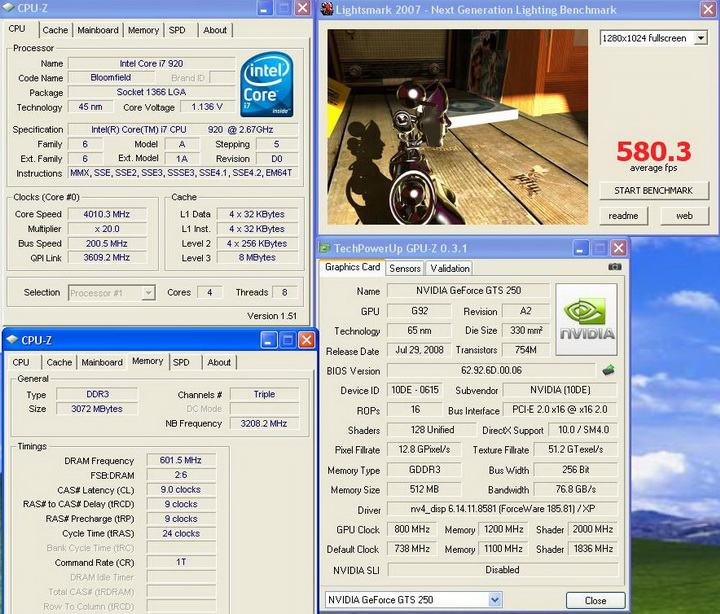Image resolution: width=720 pixels, height=614 pixels.
Task: Open the Validation tab in GPU-Z
Action: click(450, 269)
